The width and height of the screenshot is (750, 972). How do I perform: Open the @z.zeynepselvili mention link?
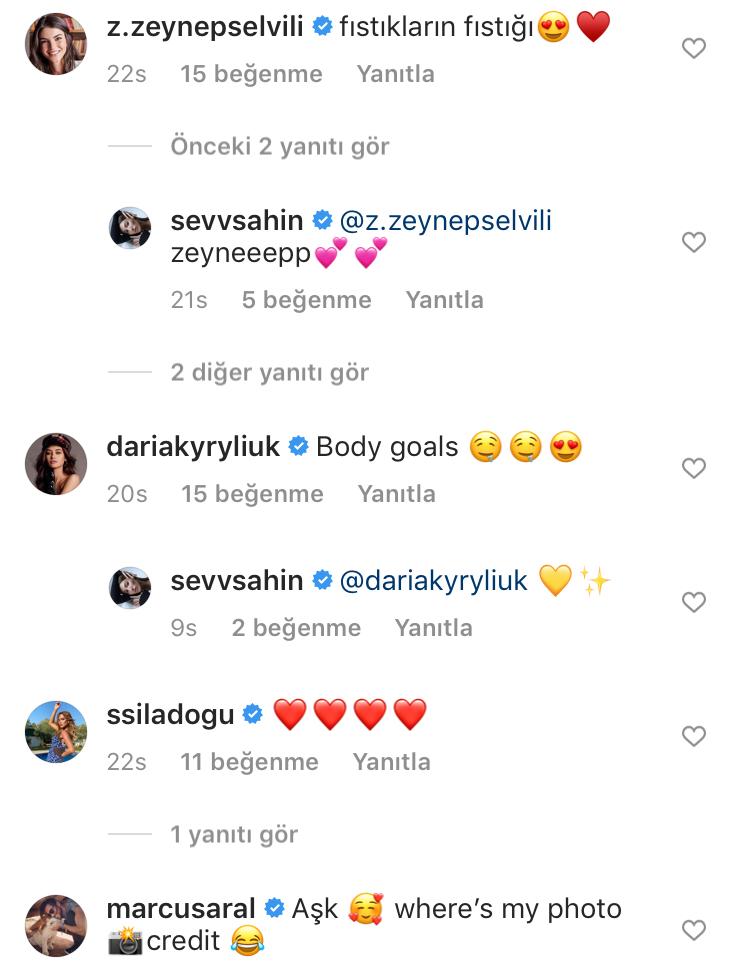click(446, 221)
